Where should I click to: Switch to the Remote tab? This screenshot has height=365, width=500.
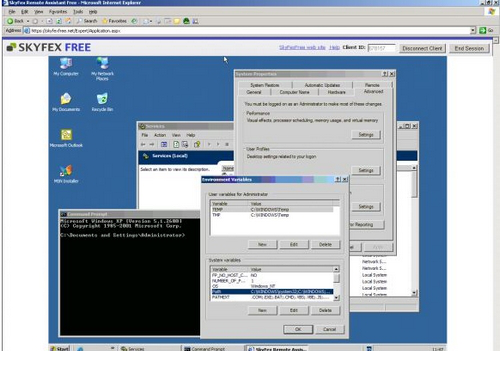(x=372, y=85)
